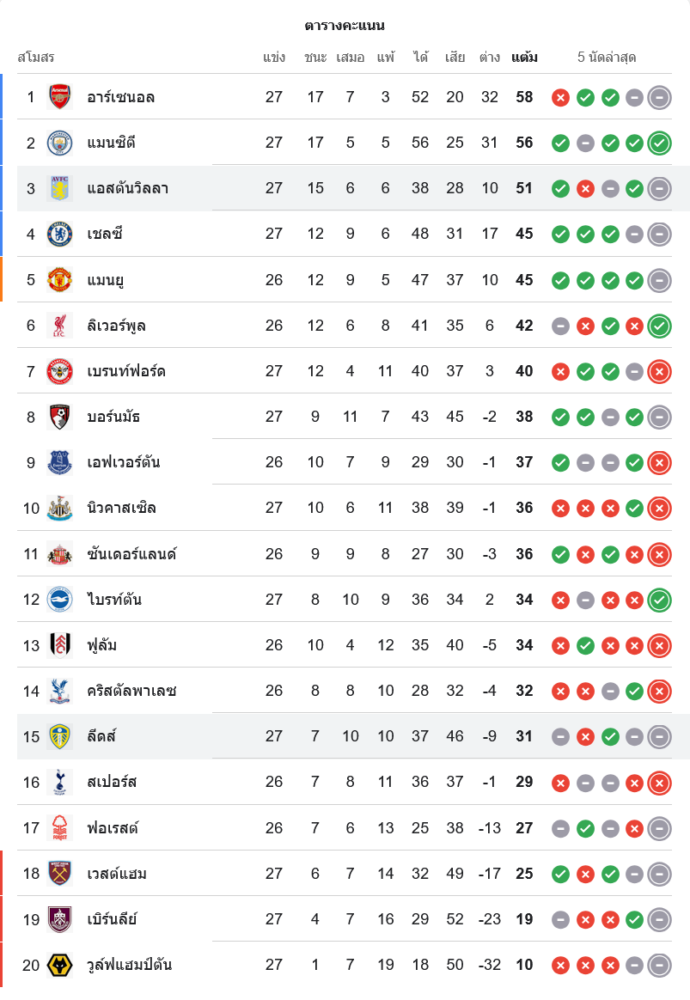
Task: Click the ตารางคะแนน table title
Action: (345, 25)
